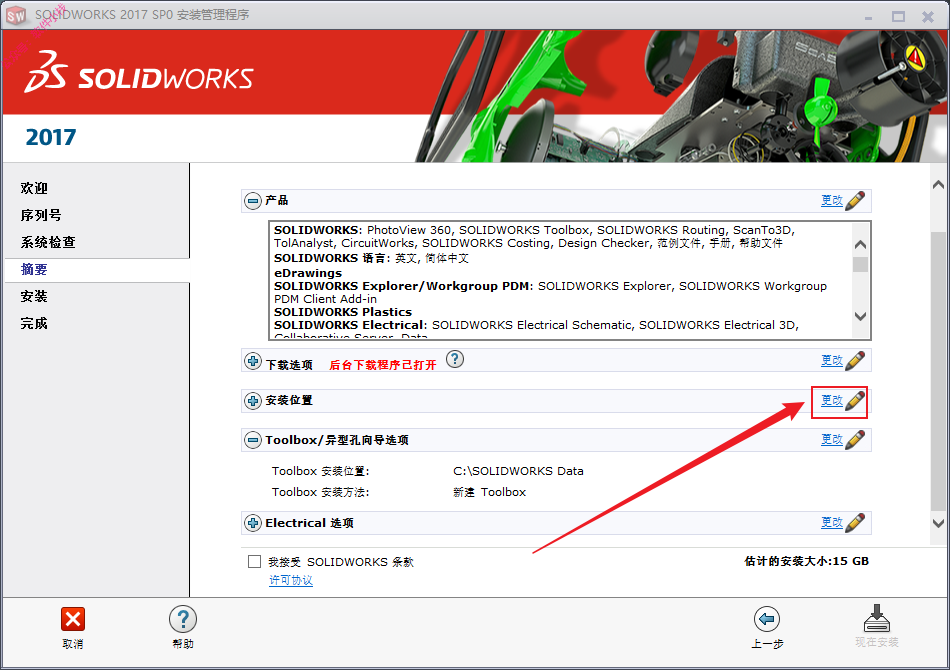The width and height of the screenshot is (950, 670).
Task: Click the 更改 link for 下载选项
Action: coord(832,360)
